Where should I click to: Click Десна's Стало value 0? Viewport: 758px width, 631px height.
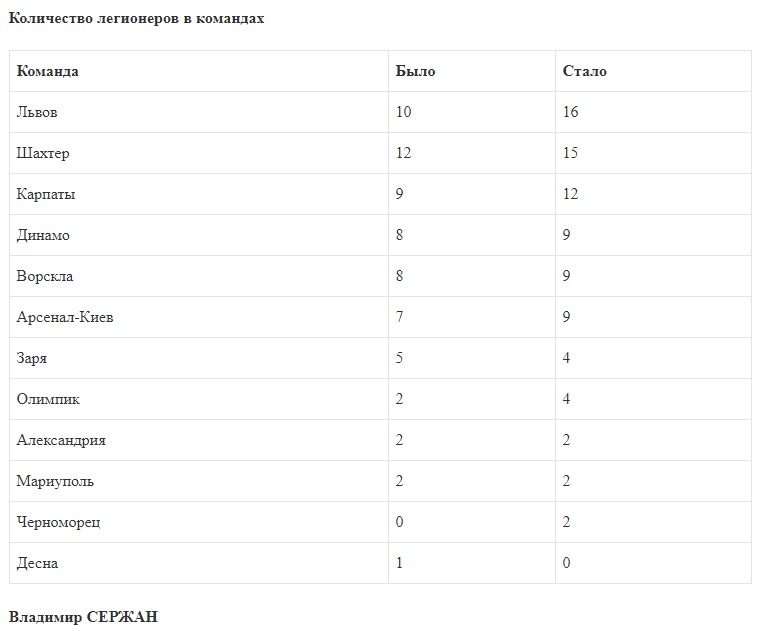(567, 563)
